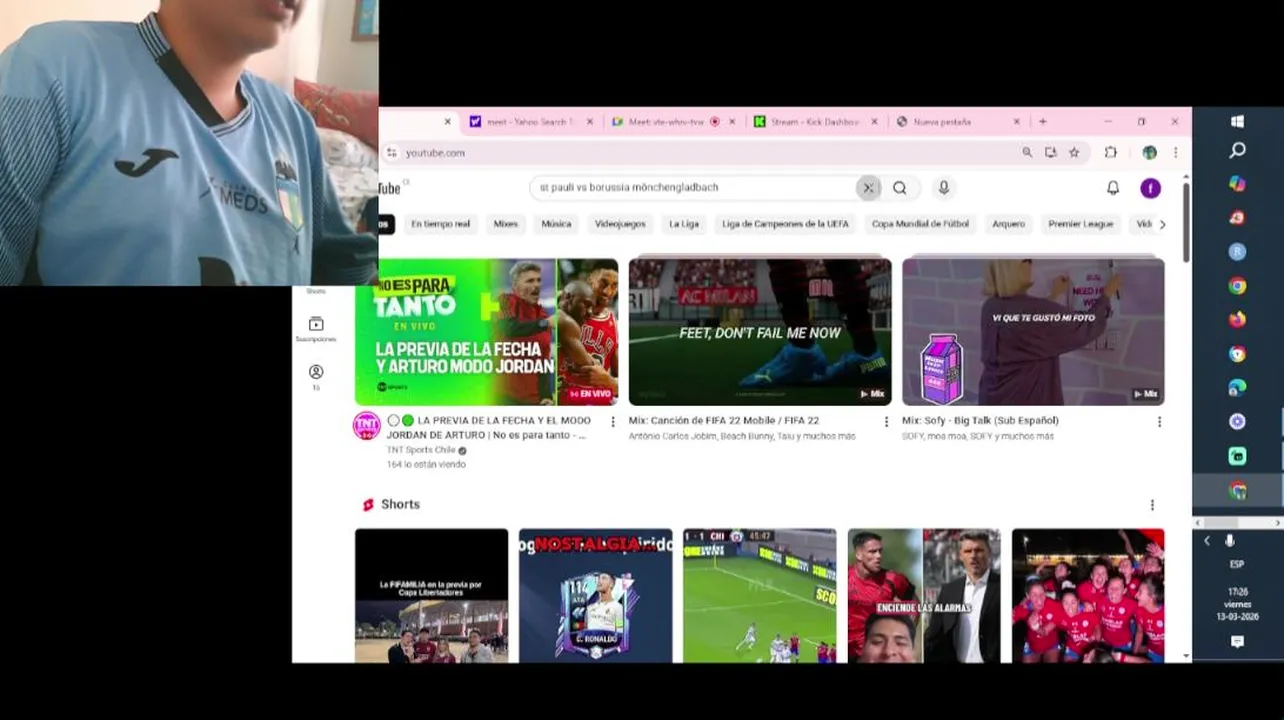Close the Yahoo Search tab
This screenshot has height=720, width=1284.
pyautogui.click(x=589, y=122)
